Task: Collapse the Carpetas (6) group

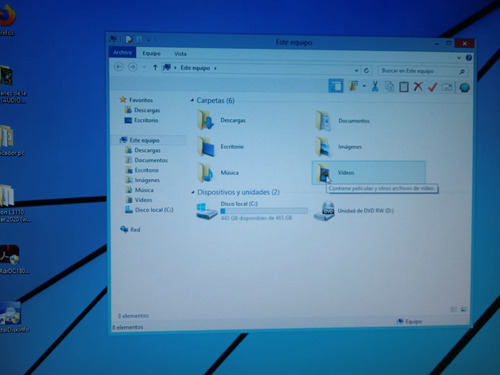Action: (192, 100)
